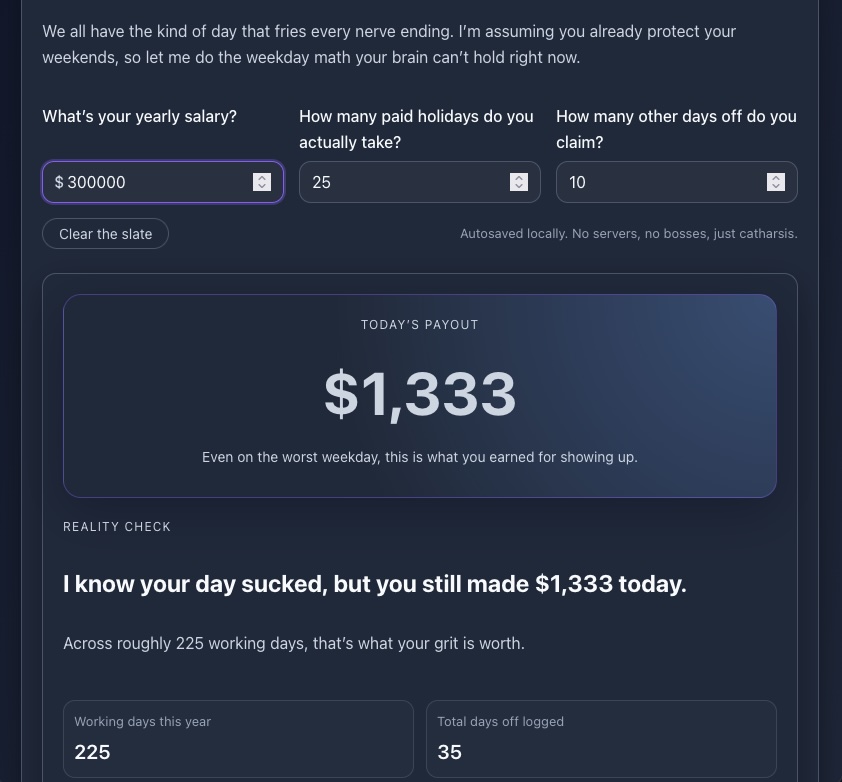The image size is (842, 782).
Task: Increment the other days off value
Action: (775, 178)
